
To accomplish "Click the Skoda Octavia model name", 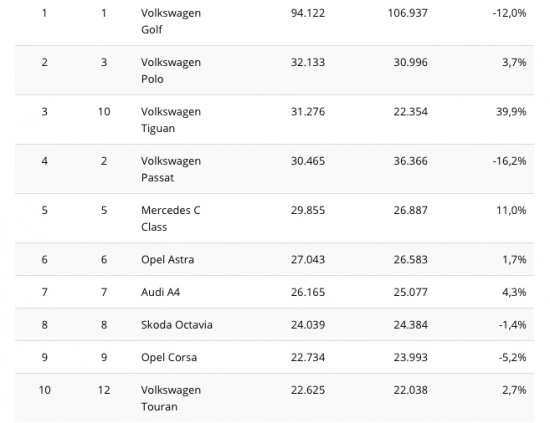I will point(177,324).
